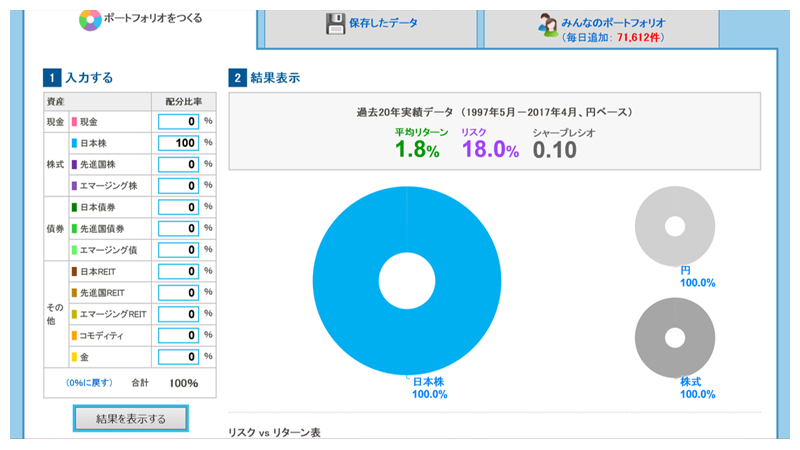This screenshot has height=450, width=800.
Task: Click the 合計 100% total value
Action: (x=184, y=383)
